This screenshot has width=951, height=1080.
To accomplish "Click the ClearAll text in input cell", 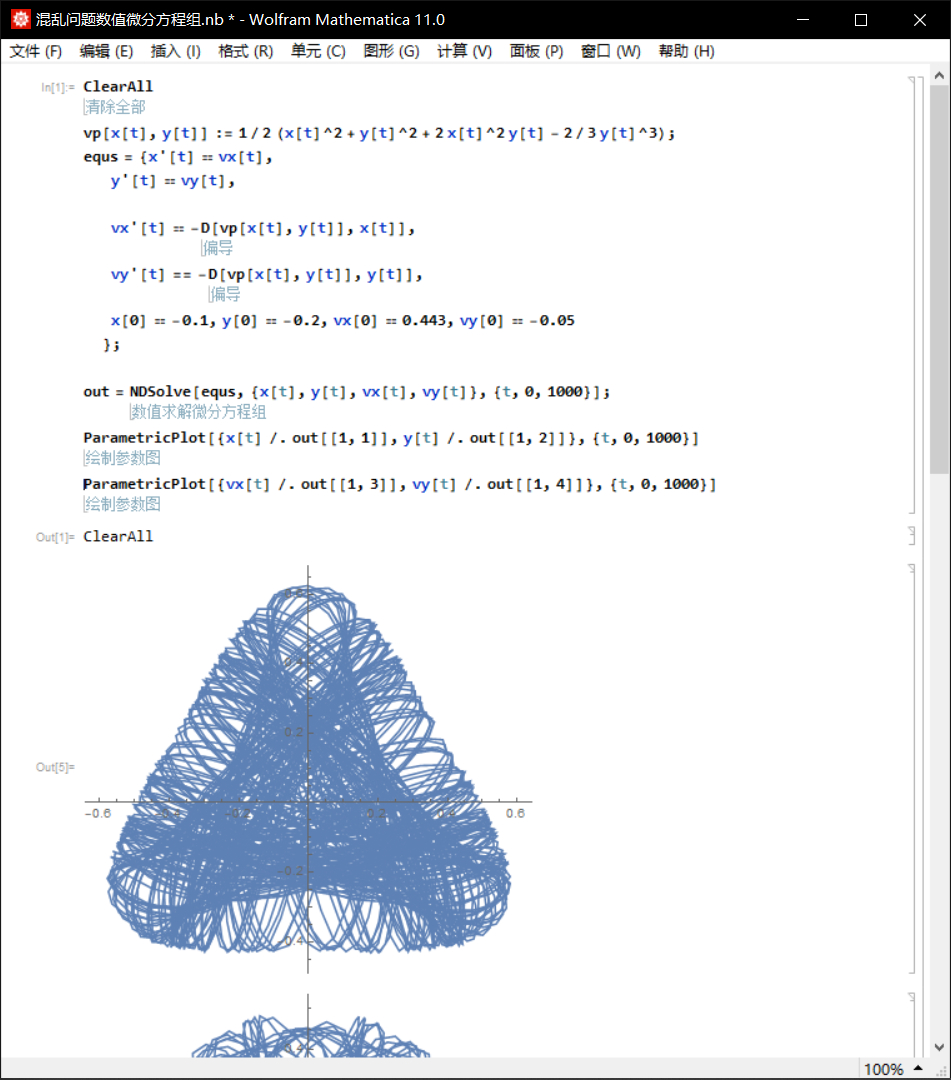I will [118, 86].
